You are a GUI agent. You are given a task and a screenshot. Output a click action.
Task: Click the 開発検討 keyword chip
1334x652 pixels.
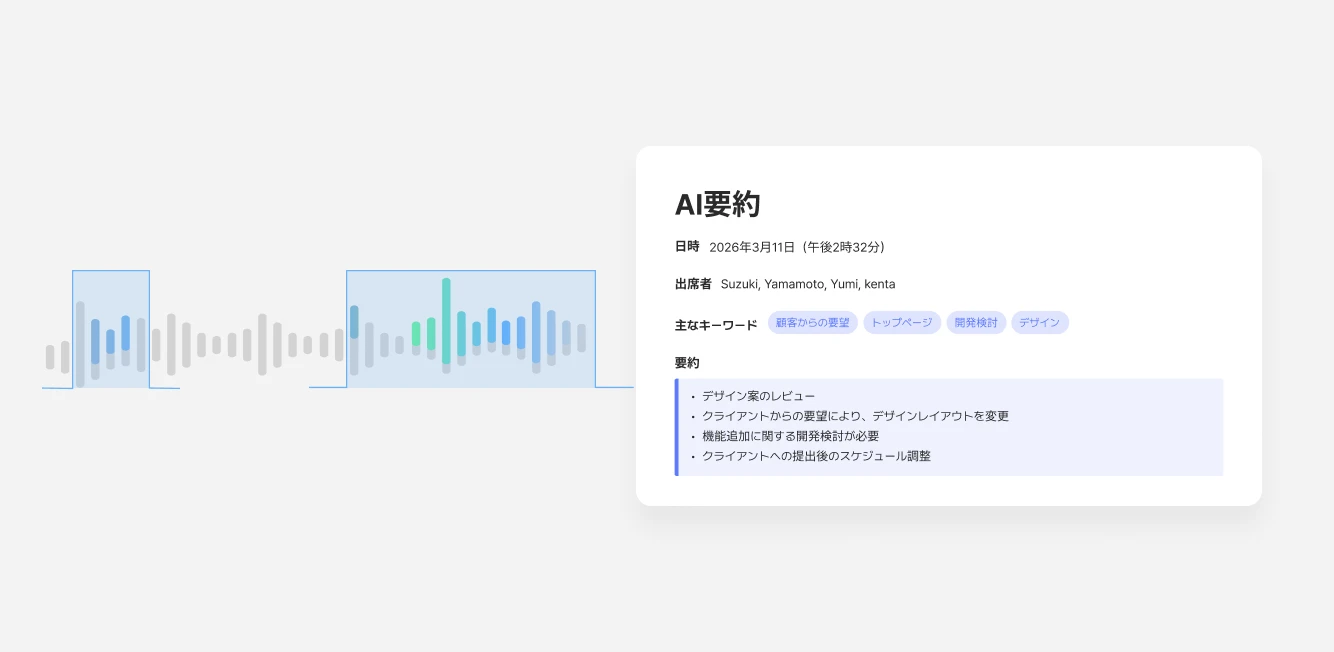pyautogui.click(x=975, y=323)
